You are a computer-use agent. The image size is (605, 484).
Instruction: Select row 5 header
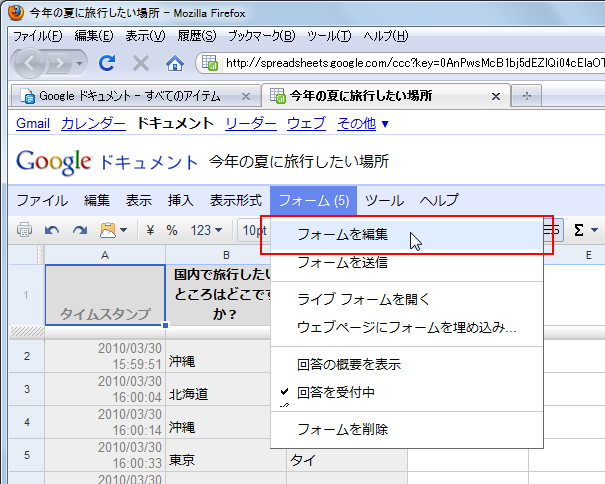[27, 455]
